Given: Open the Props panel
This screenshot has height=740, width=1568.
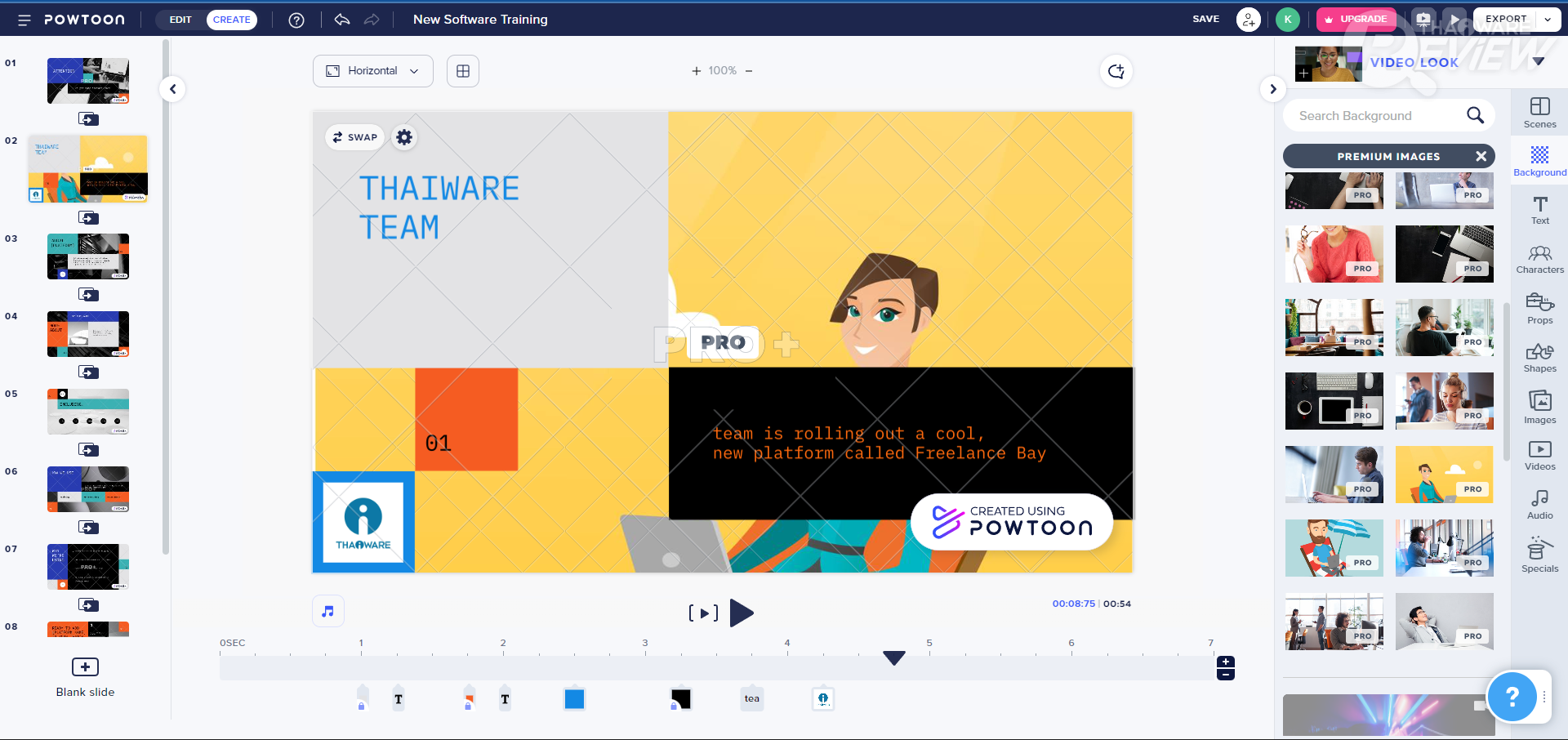Looking at the screenshot, I should (x=1539, y=309).
